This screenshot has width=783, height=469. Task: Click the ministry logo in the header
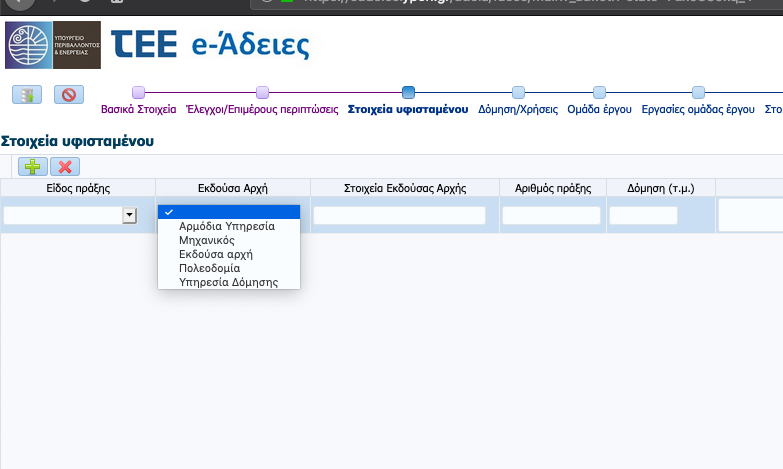(x=52, y=45)
